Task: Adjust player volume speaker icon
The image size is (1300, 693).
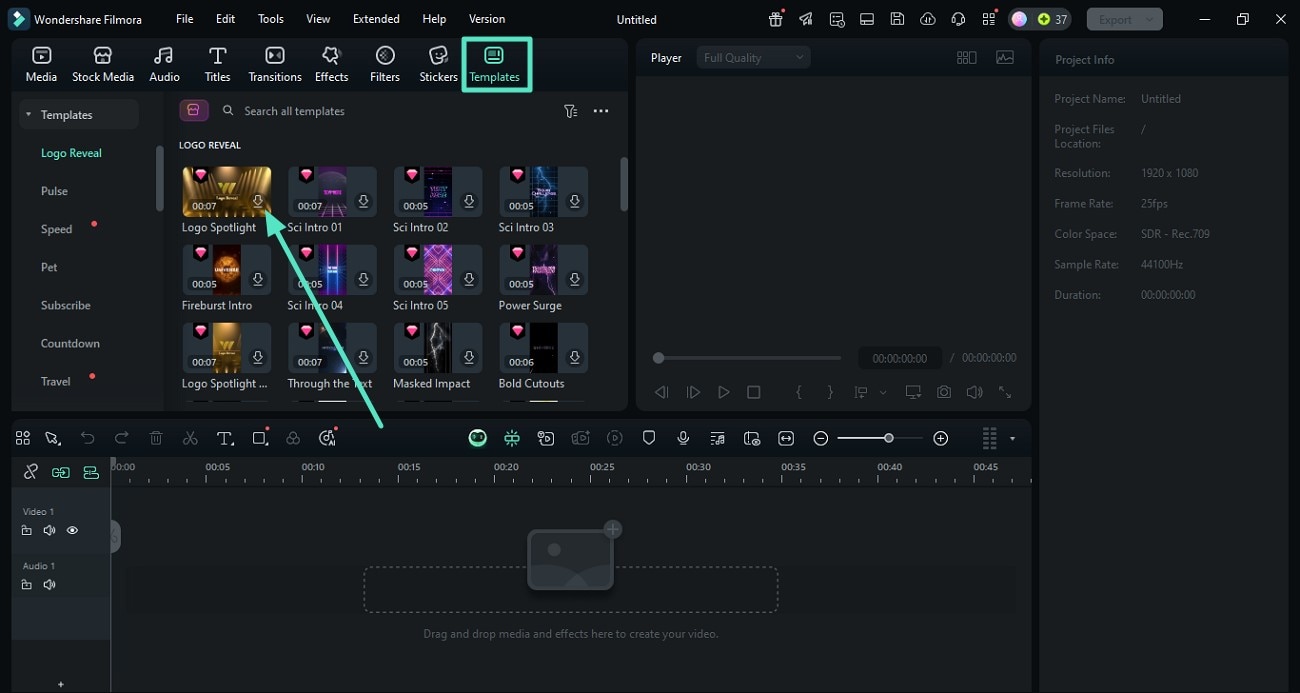Action: point(974,393)
